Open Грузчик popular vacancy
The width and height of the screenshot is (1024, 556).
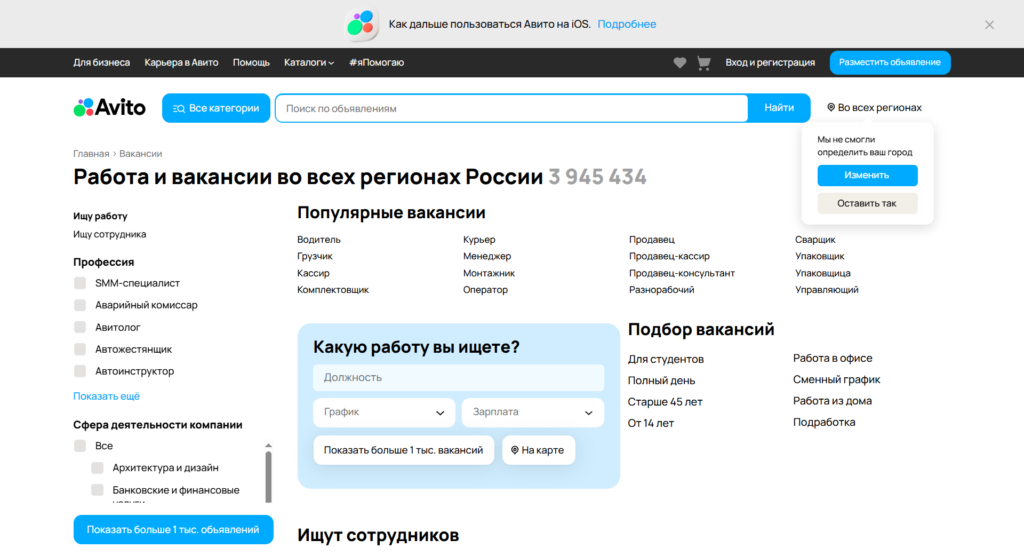tap(315, 256)
